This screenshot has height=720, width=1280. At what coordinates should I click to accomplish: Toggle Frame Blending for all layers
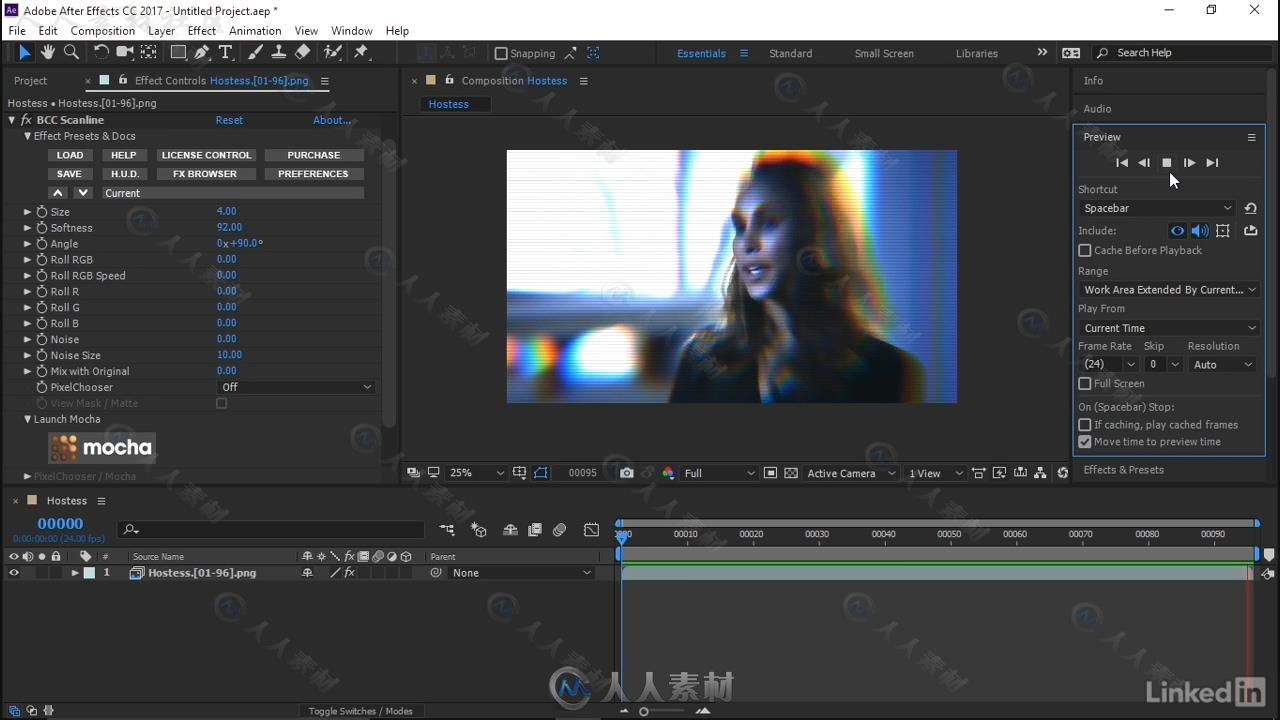pyautogui.click(x=535, y=530)
